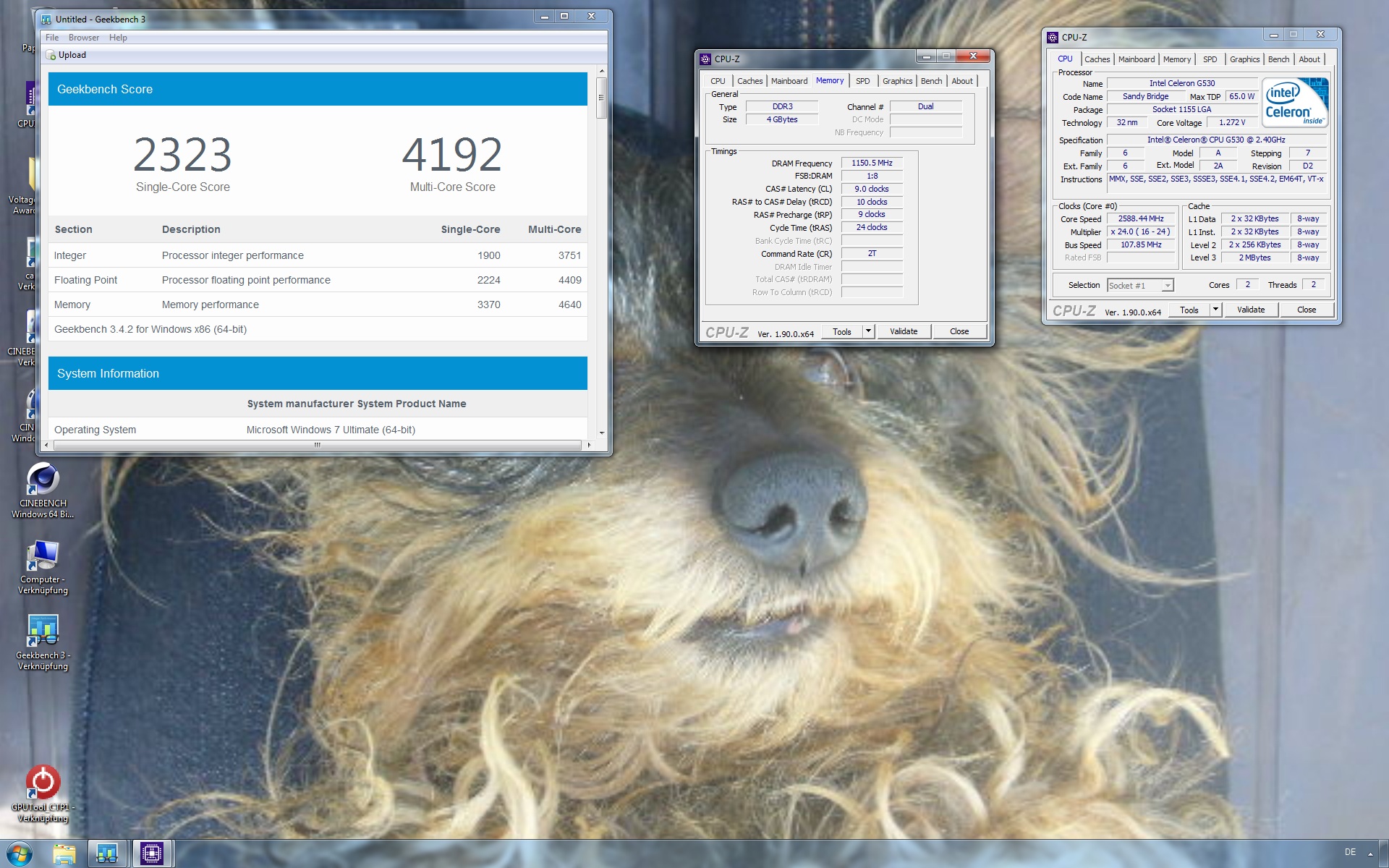Open the Help menu in Geekbench

pyautogui.click(x=118, y=38)
